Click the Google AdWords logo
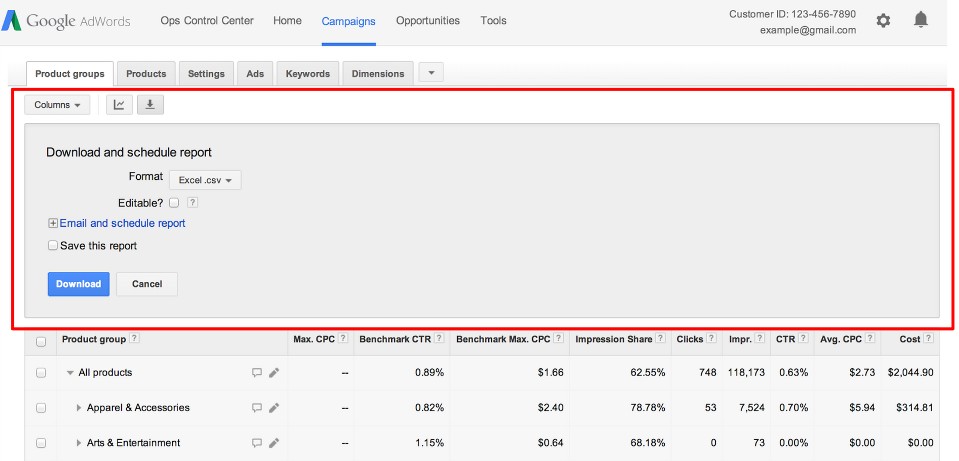 [66, 21]
